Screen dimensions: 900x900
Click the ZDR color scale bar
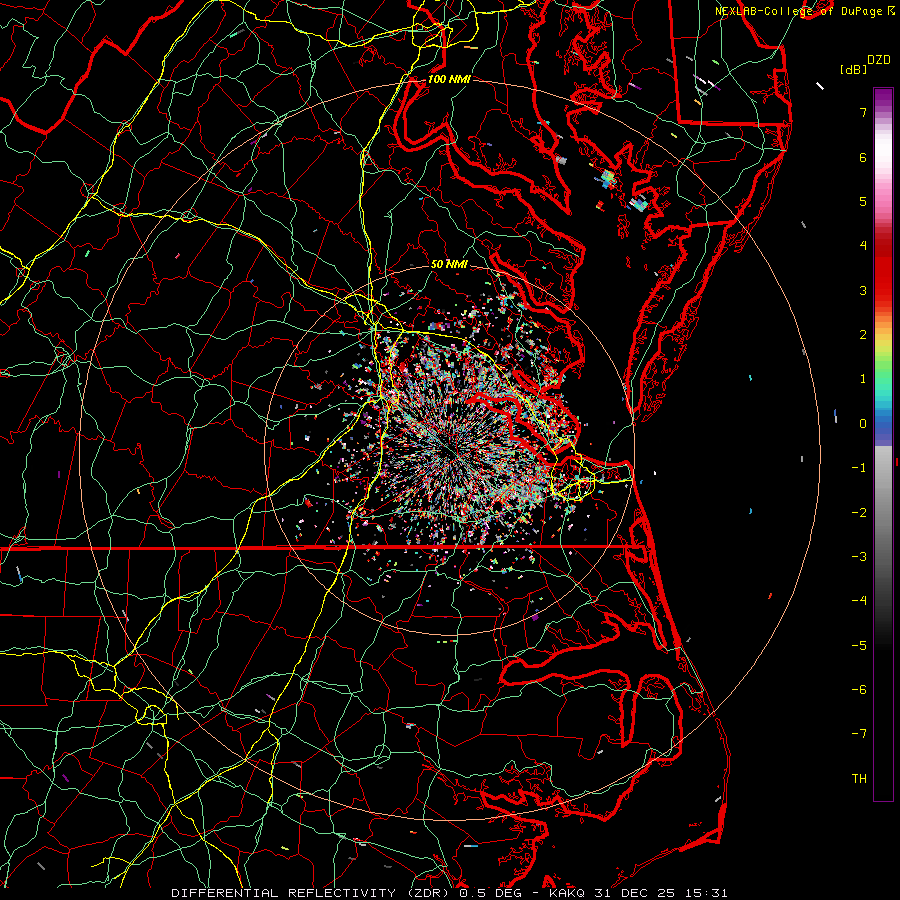(883, 444)
